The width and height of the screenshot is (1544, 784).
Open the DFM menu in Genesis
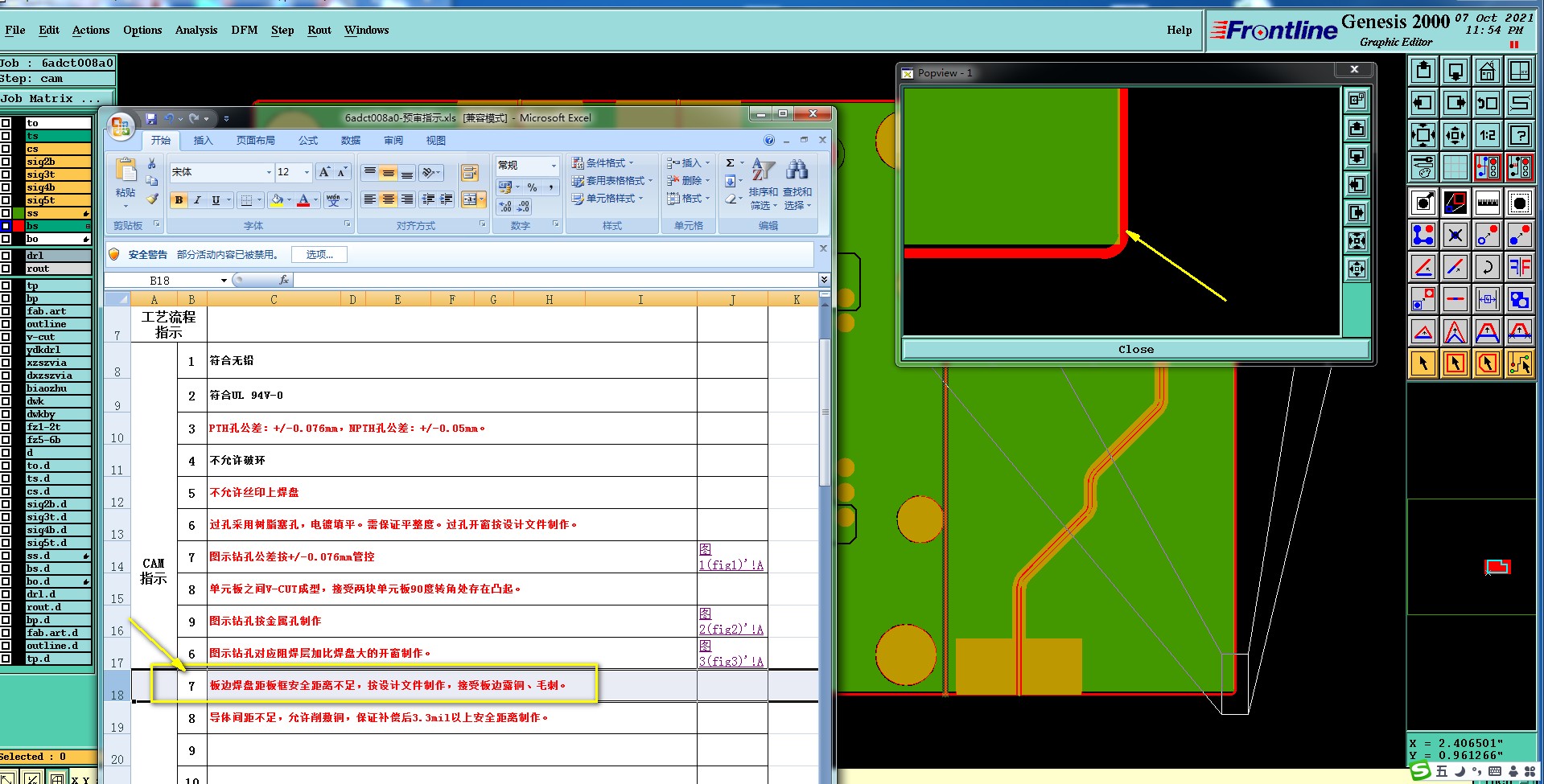click(245, 30)
